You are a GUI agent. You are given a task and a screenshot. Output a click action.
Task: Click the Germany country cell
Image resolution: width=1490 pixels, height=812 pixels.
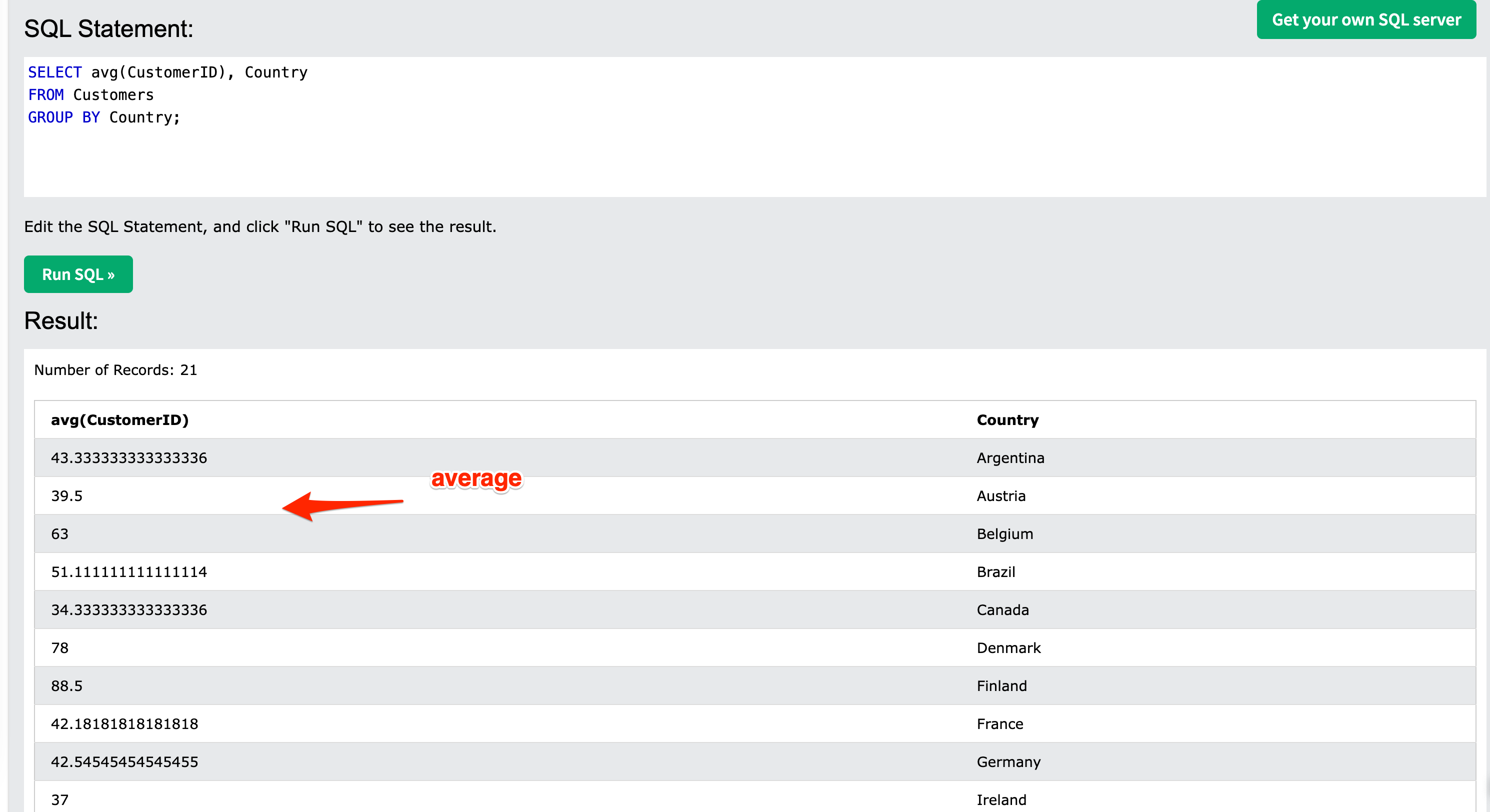point(1008,761)
